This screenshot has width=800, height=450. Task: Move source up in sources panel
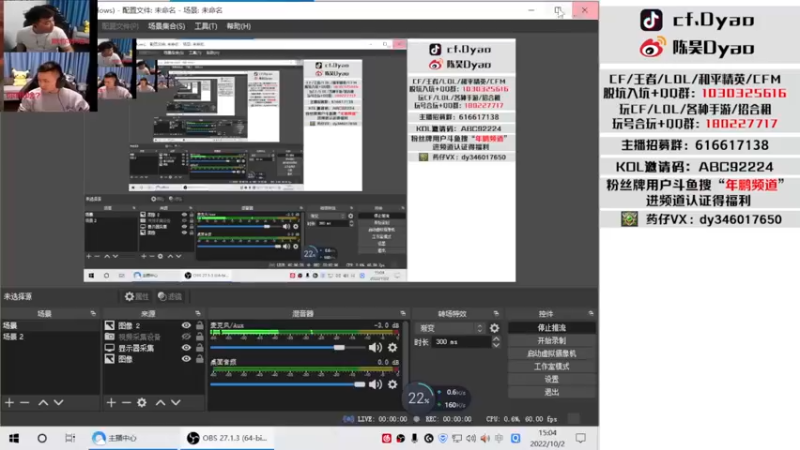[161, 403]
